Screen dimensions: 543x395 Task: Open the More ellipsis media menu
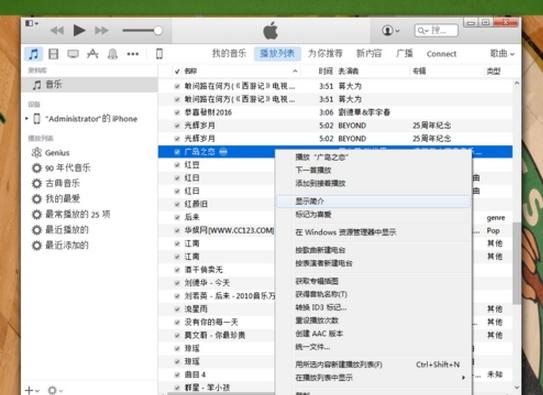(133, 54)
